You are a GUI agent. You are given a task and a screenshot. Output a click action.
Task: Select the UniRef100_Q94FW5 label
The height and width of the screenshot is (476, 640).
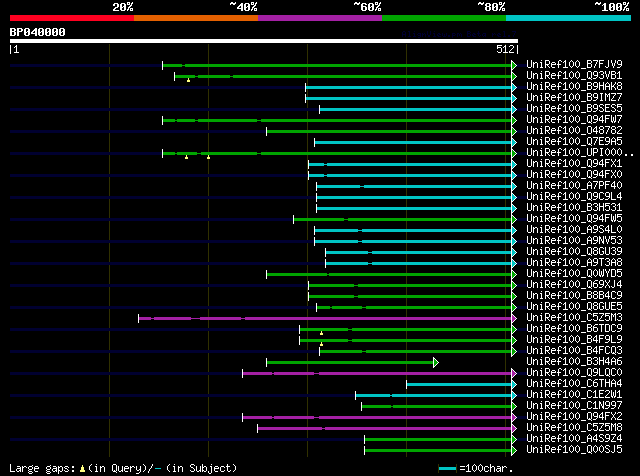pyautogui.click(x=574, y=218)
